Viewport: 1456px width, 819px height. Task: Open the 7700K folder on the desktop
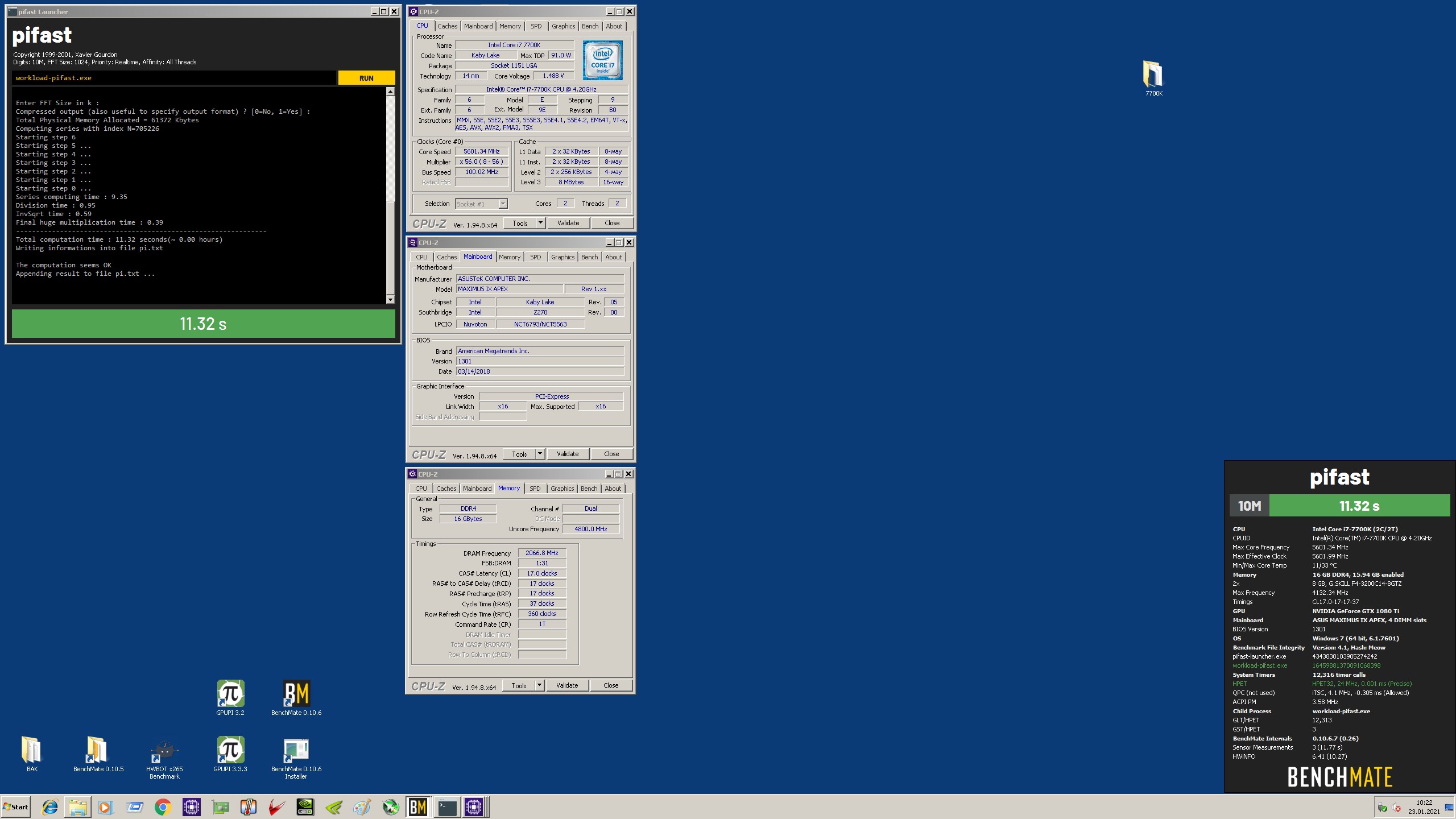pos(1153,78)
